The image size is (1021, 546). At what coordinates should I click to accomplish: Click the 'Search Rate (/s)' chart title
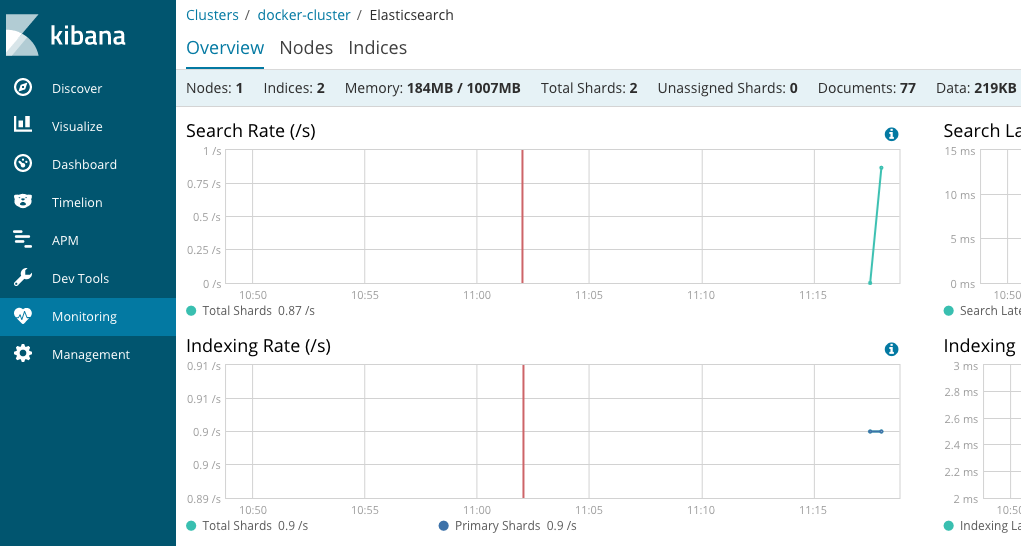pyautogui.click(x=251, y=131)
